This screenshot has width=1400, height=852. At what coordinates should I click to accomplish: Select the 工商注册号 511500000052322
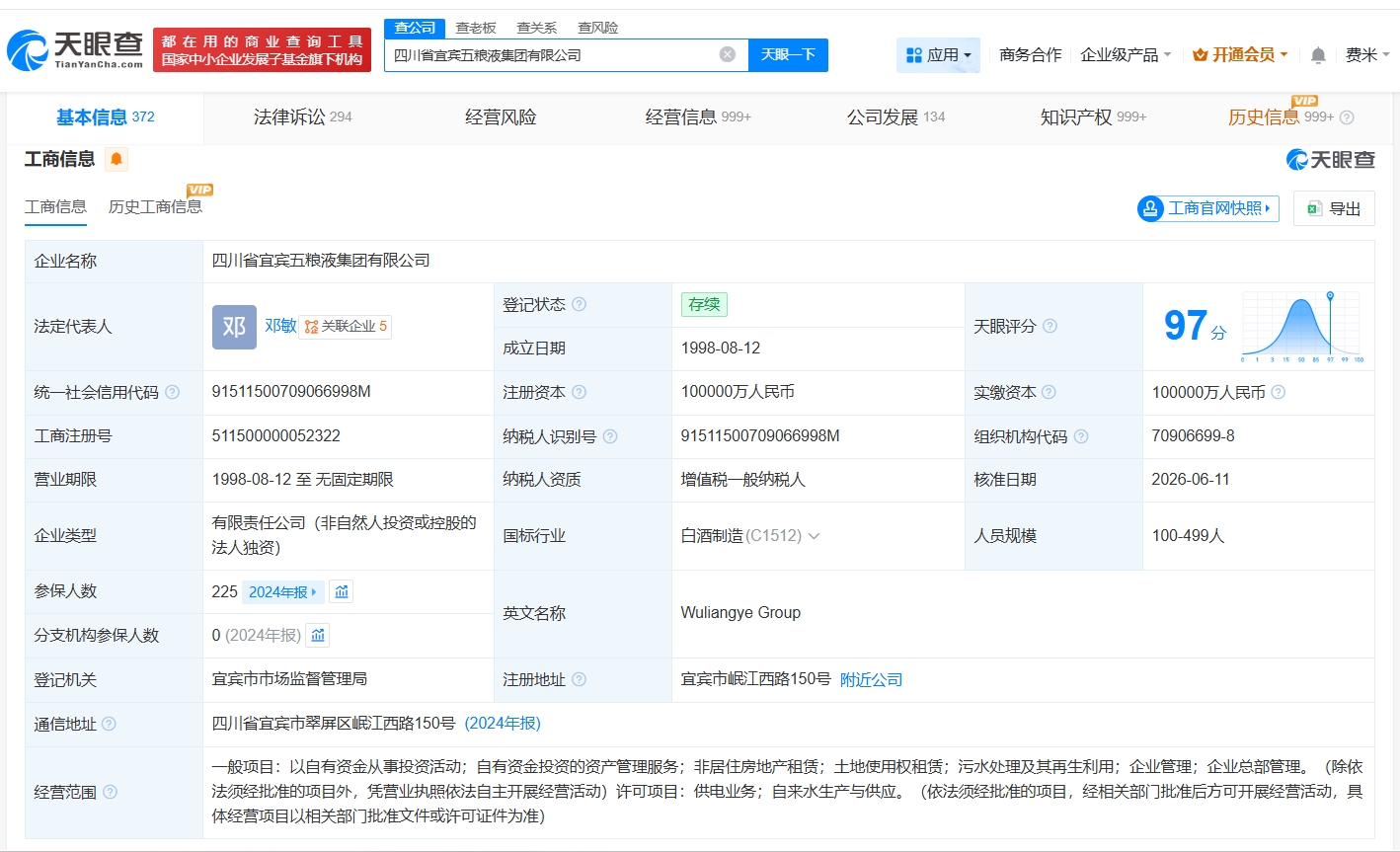tap(276, 436)
